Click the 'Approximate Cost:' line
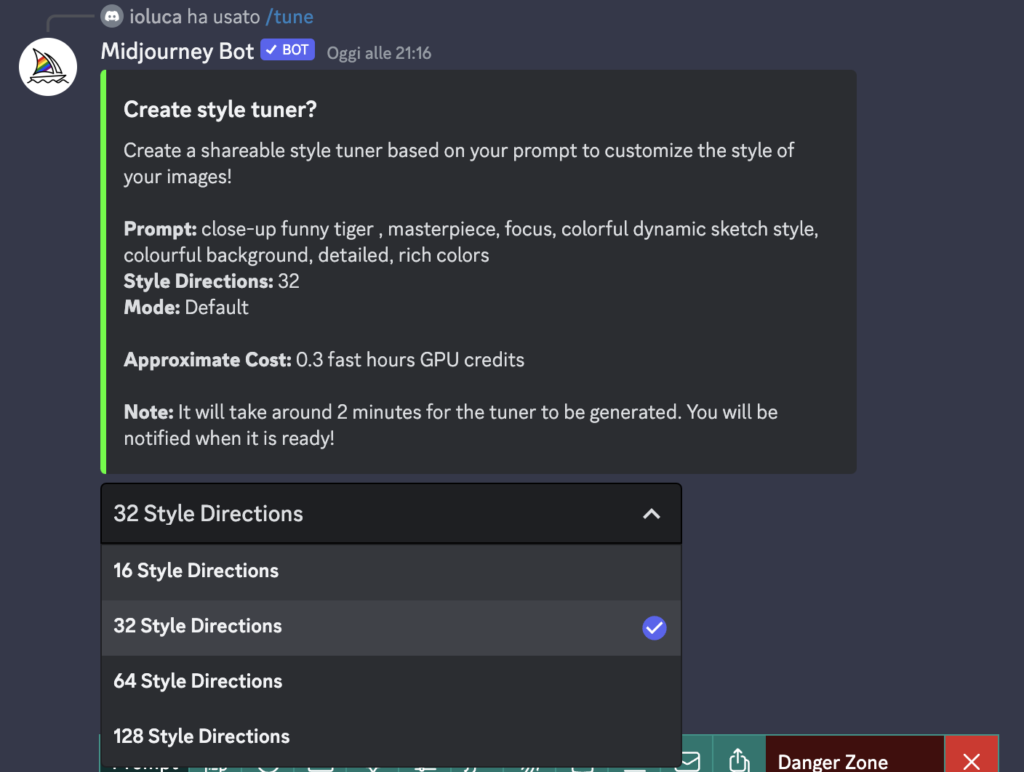This screenshot has height=772, width=1024. (x=324, y=360)
